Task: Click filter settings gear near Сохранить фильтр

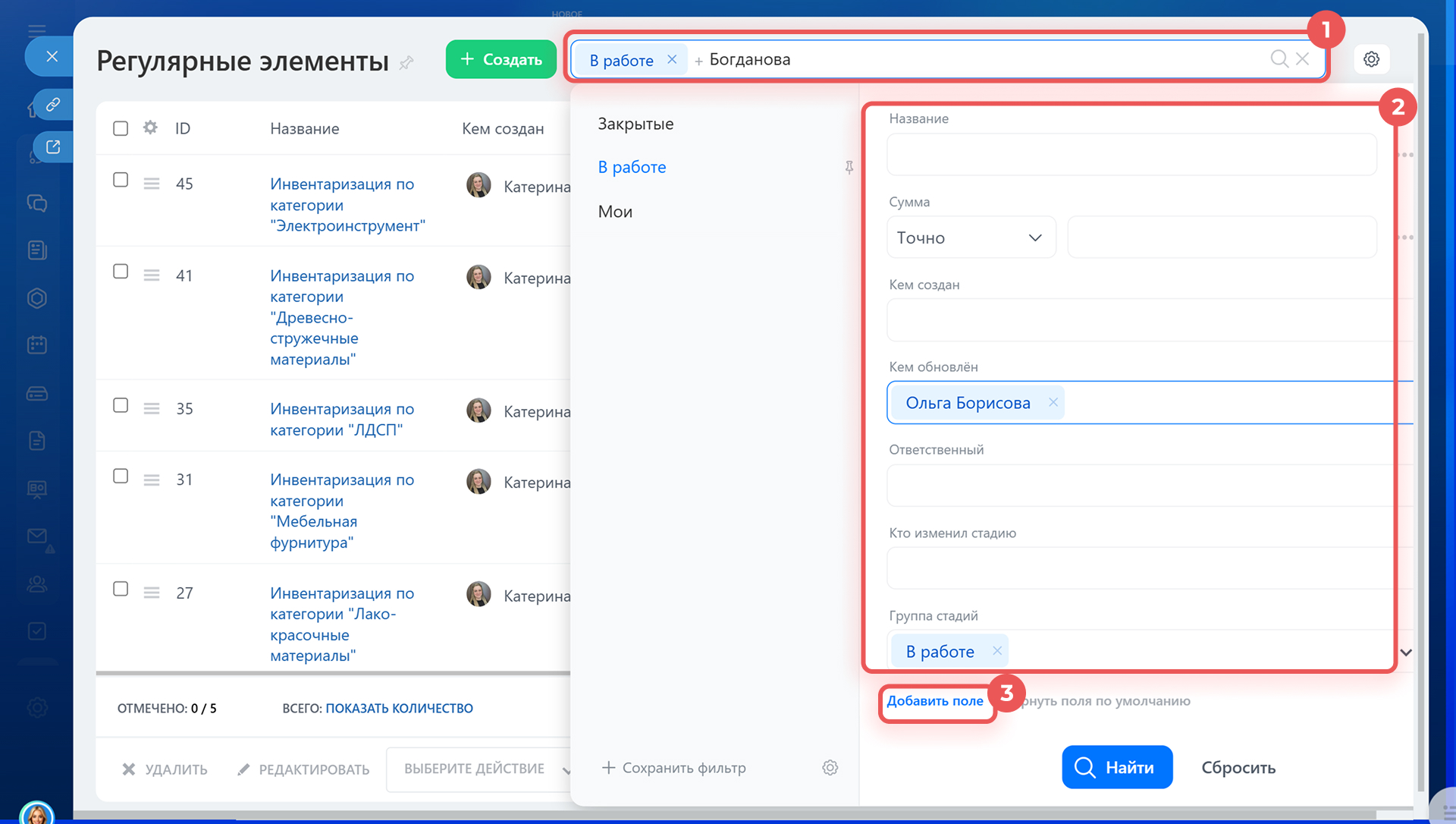Action: point(830,768)
